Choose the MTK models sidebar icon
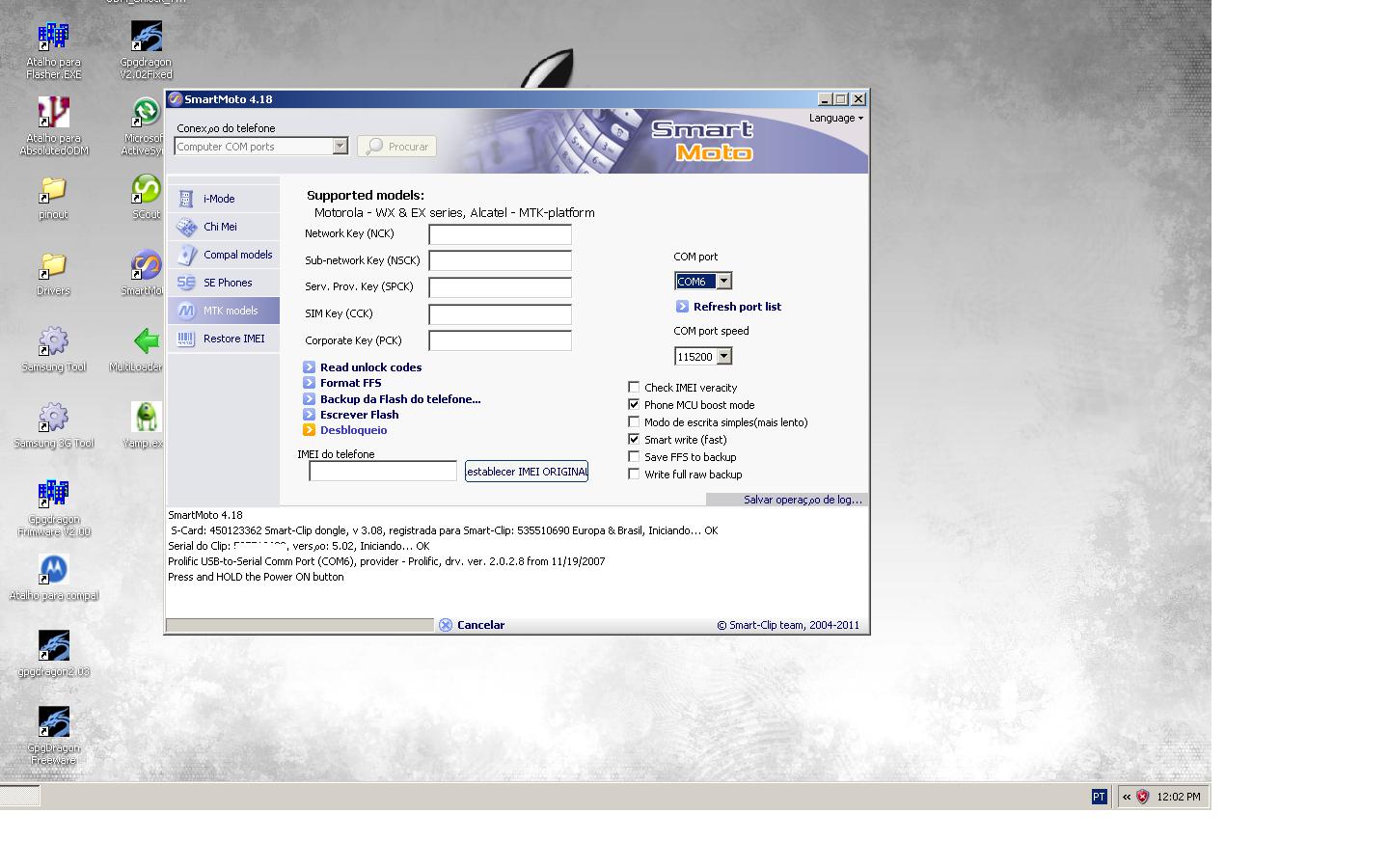Image resolution: width=1389 pixels, height=868 pixels. pyautogui.click(x=186, y=311)
